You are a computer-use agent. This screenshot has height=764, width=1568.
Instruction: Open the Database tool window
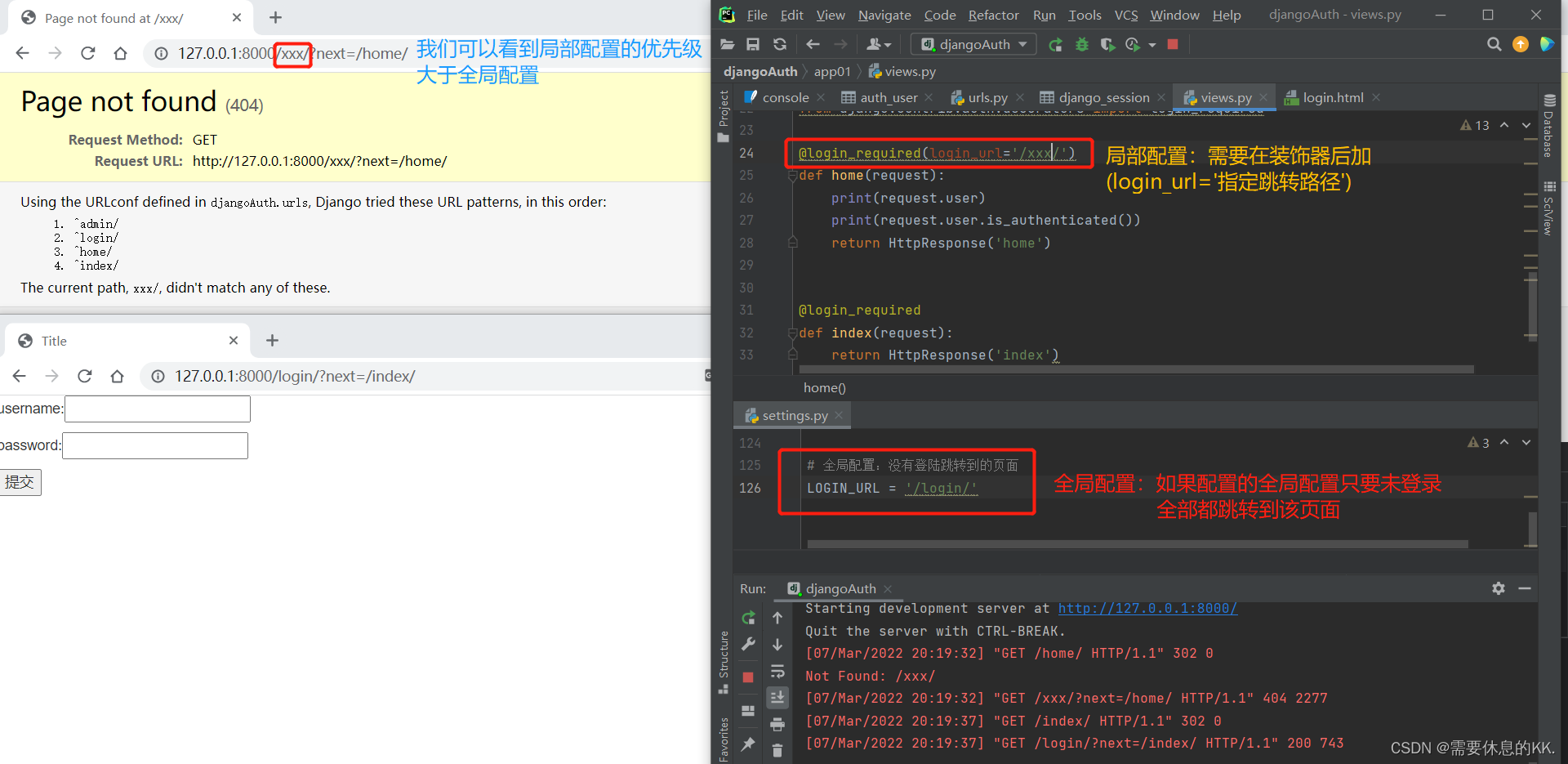(x=1548, y=127)
